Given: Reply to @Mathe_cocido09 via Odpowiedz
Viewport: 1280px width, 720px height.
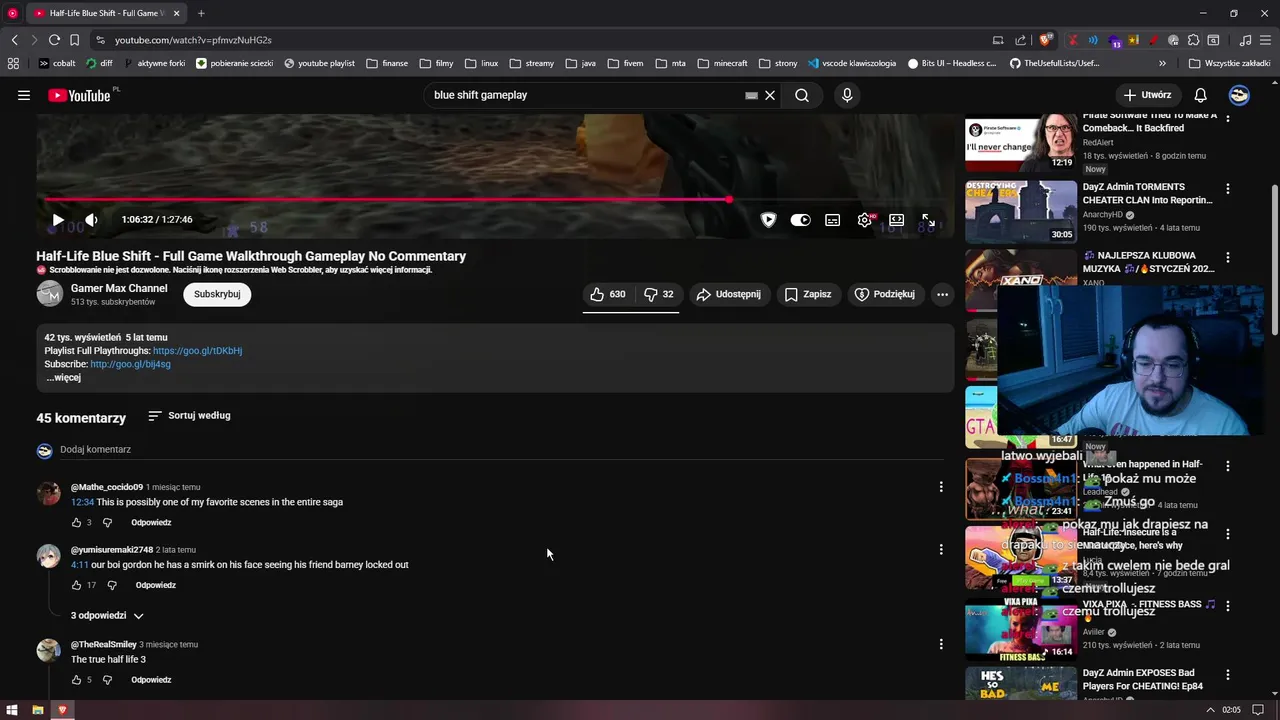Looking at the screenshot, I should [x=151, y=522].
